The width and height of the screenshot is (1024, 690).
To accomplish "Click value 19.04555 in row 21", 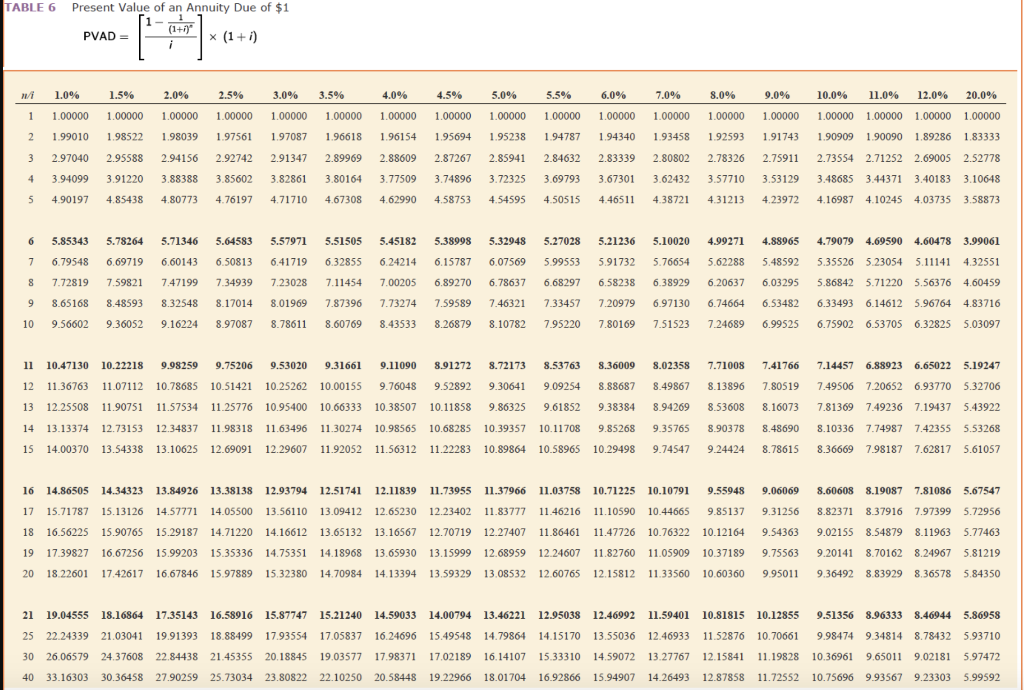I will coord(67,615).
